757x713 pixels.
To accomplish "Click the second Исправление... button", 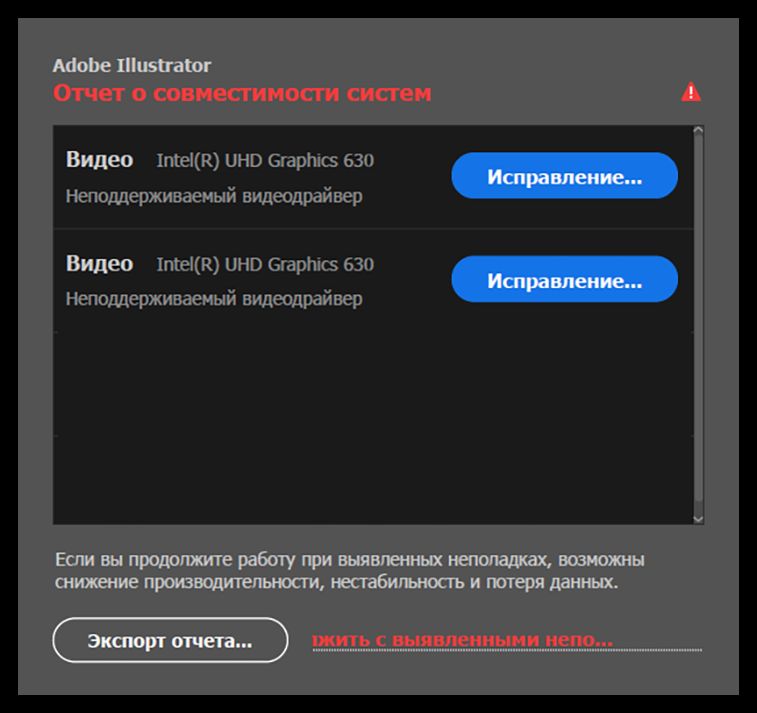I will pos(564,279).
